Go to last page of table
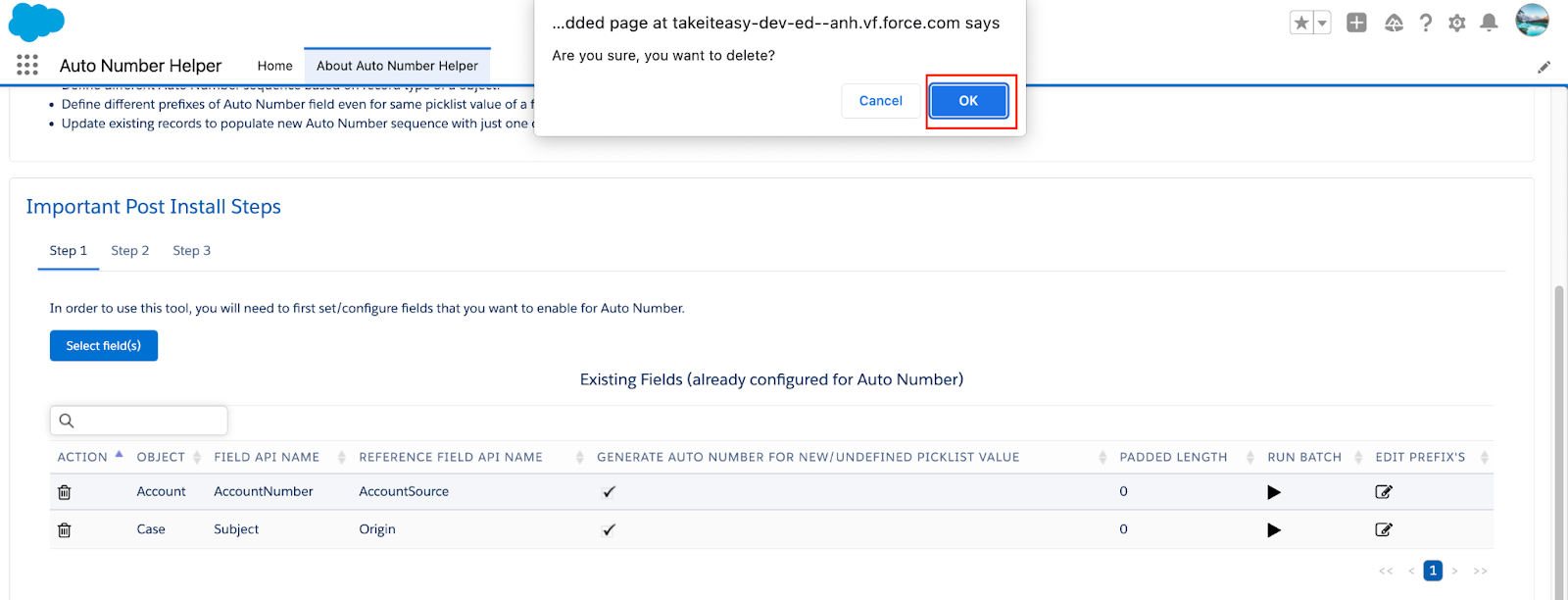This screenshot has height=600, width=1568. [x=1480, y=571]
